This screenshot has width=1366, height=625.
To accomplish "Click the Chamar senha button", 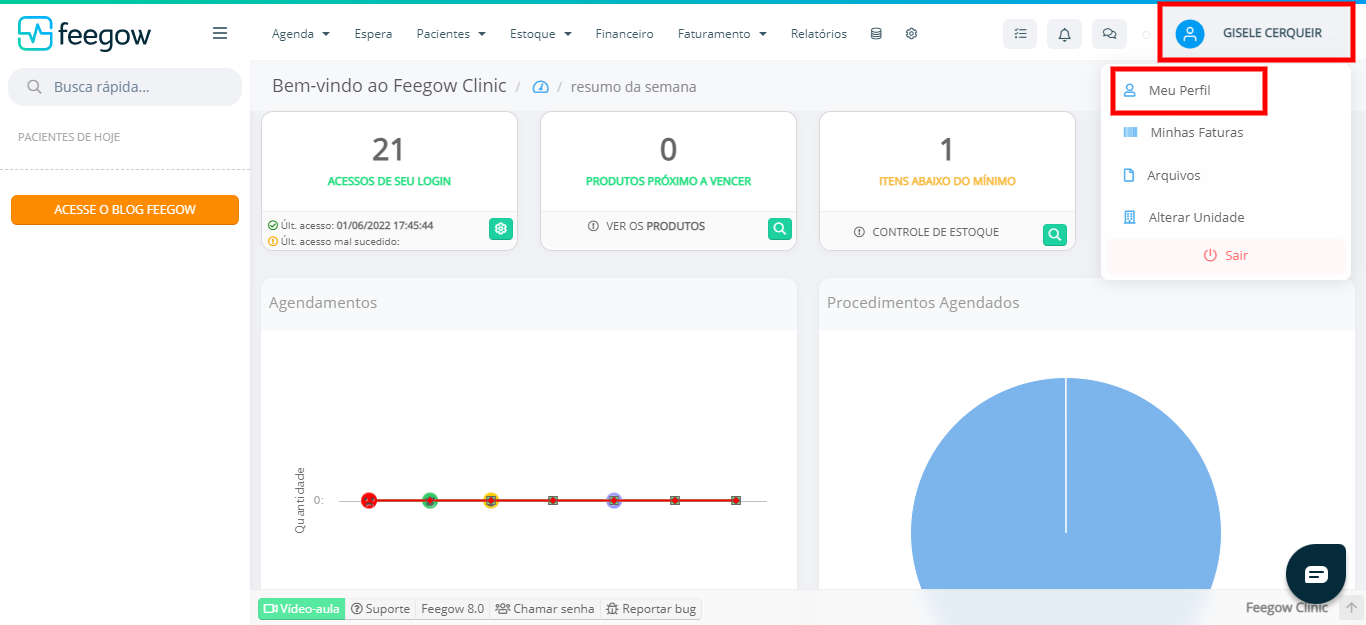I will point(545,608).
